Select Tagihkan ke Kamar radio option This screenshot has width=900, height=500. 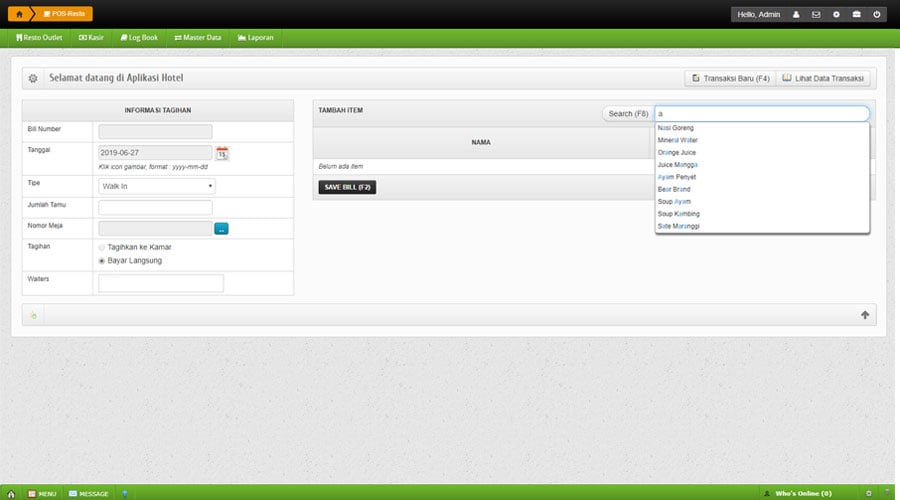[x=102, y=246]
